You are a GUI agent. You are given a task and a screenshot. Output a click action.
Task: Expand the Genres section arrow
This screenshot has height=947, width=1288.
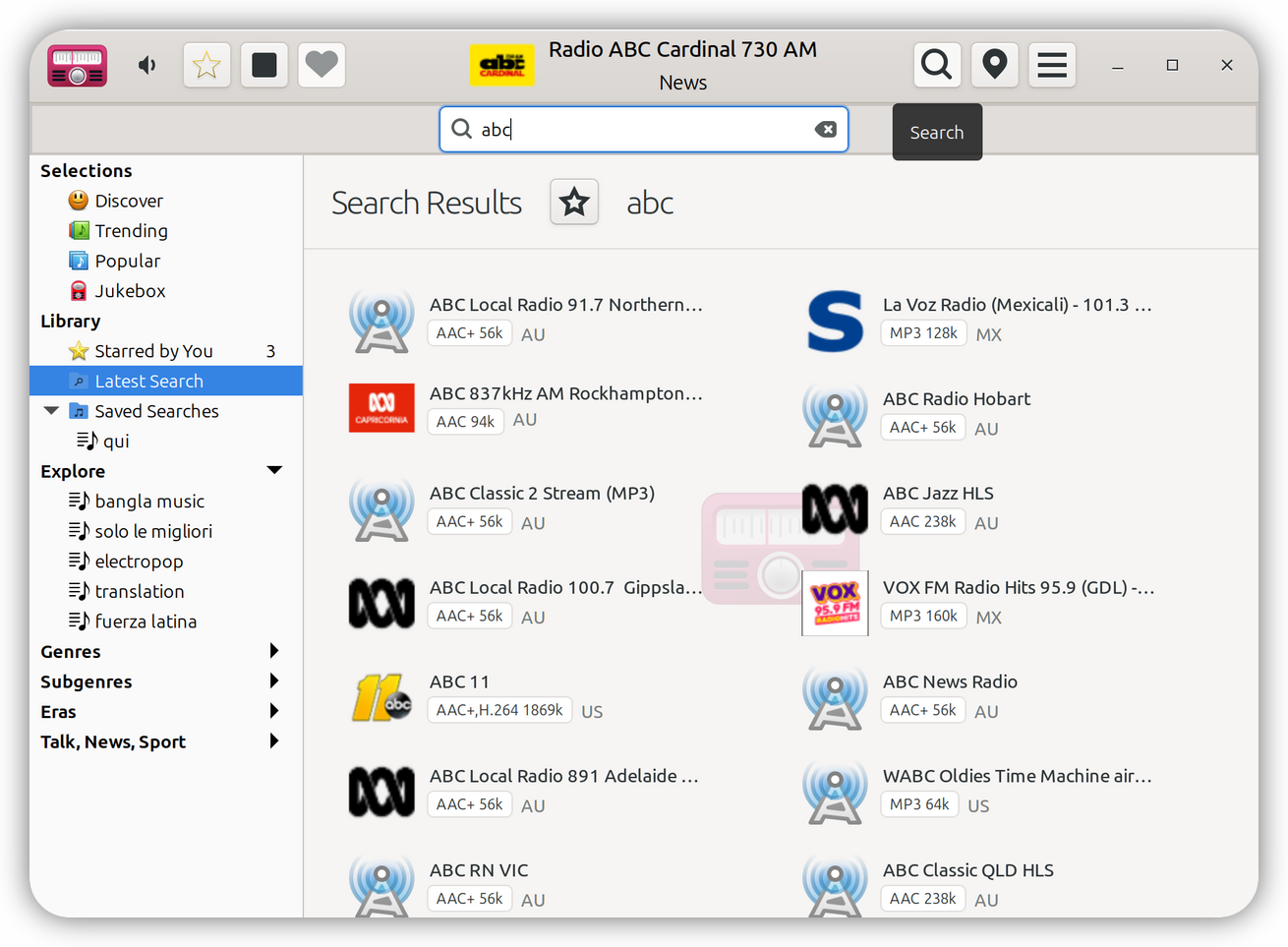(x=274, y=651)
